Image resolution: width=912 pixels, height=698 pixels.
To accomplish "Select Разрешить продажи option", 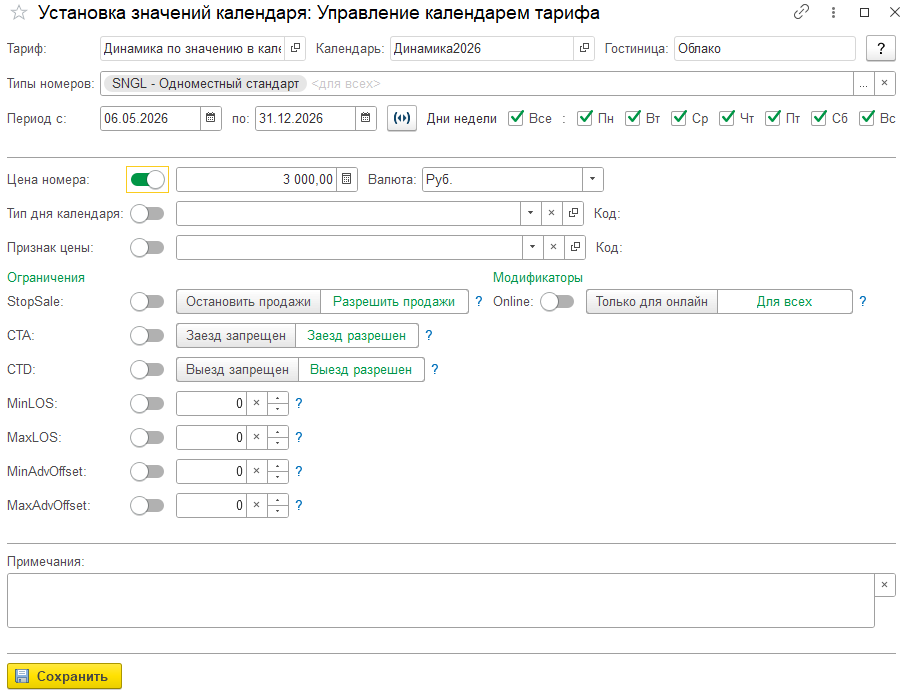I will coord(394,301).
